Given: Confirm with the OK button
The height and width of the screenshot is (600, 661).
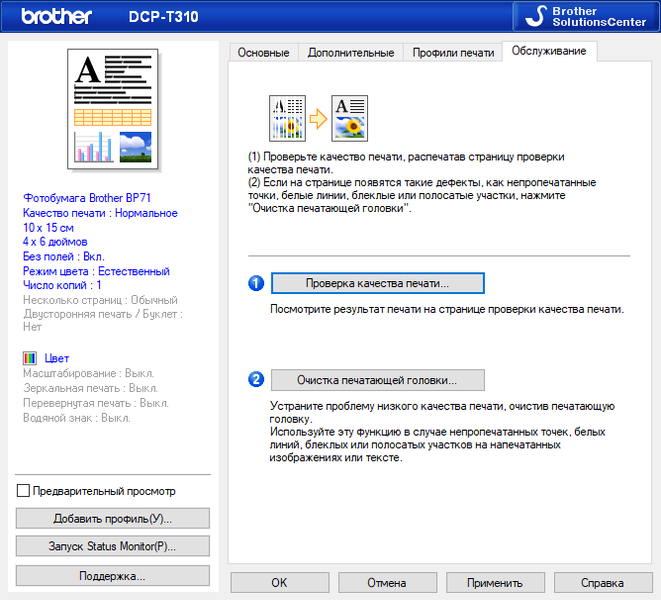Looking at the screenshot, I should [x=279, y=582].
